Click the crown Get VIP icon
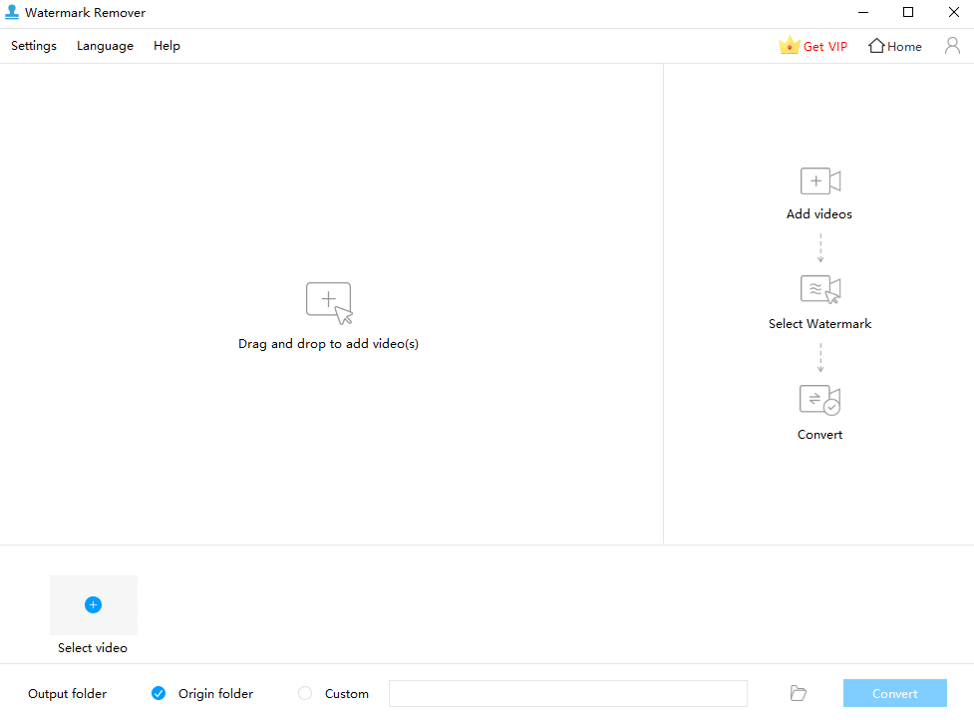974x720 pixels. (x=789, y=45)
